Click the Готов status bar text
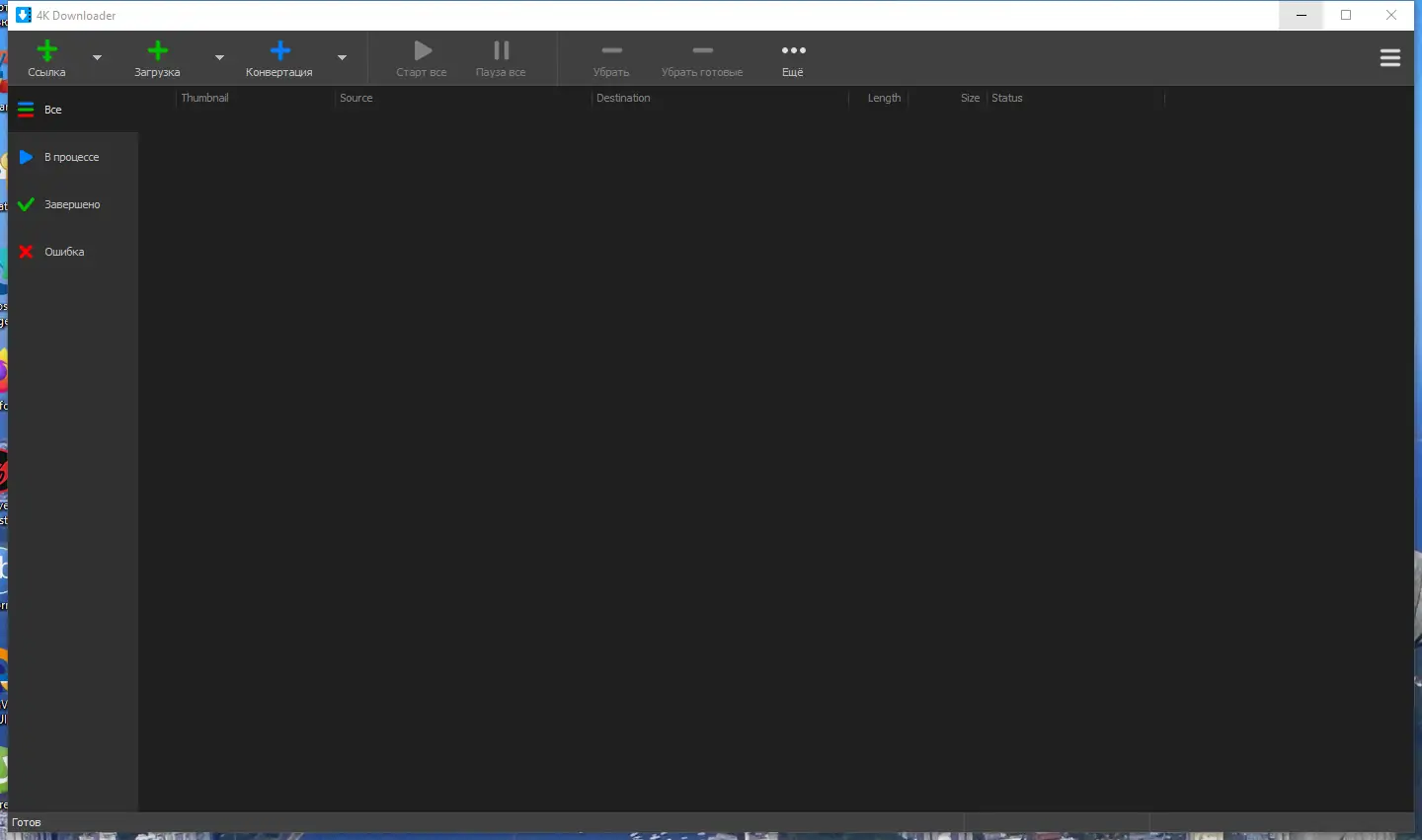Image resolution: width=1422 pixels, height=840 pixels. pyautogui.click(x=27, y=822)
